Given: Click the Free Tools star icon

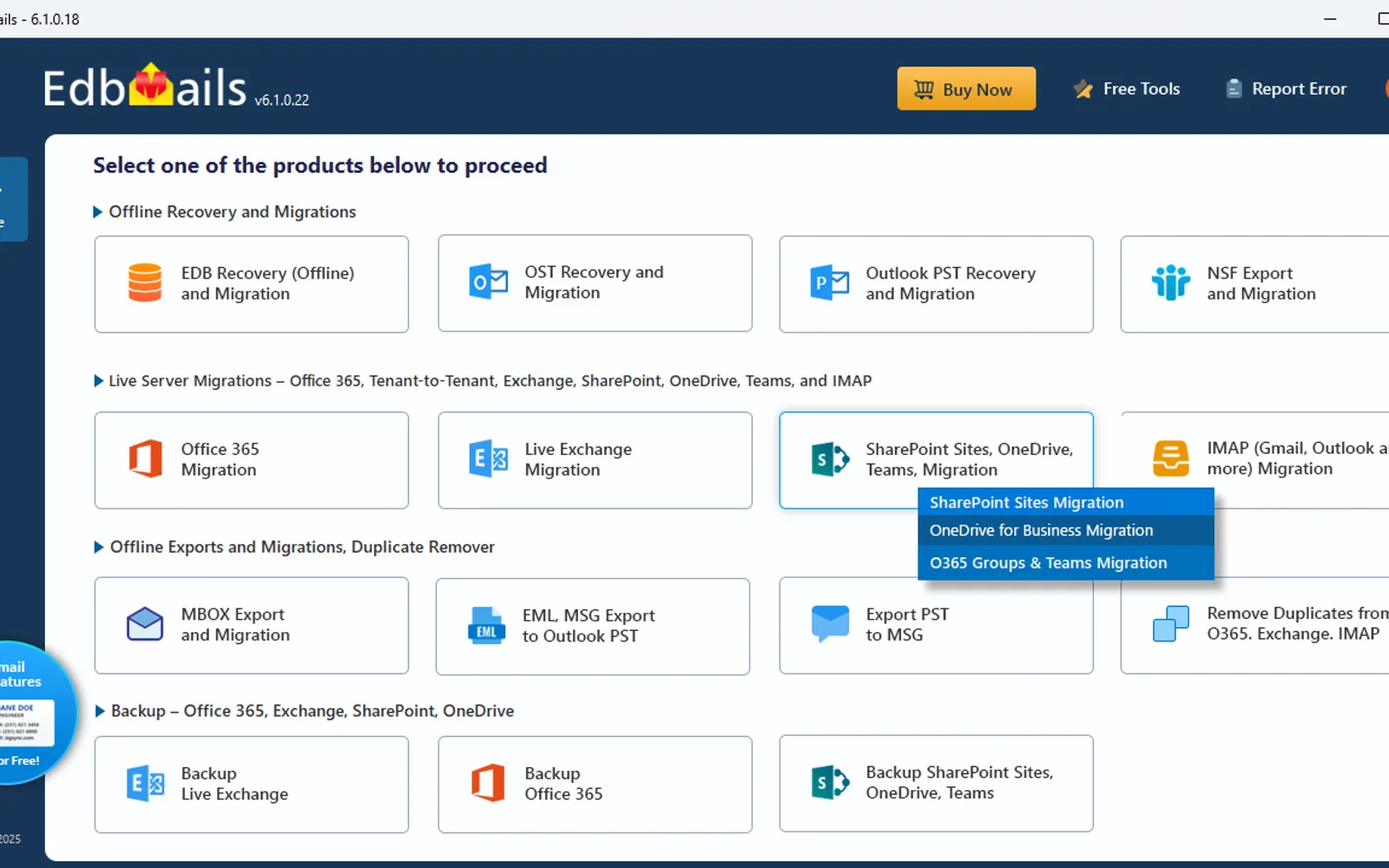Looking at the screenshot, I should (x=1083, y=89).
